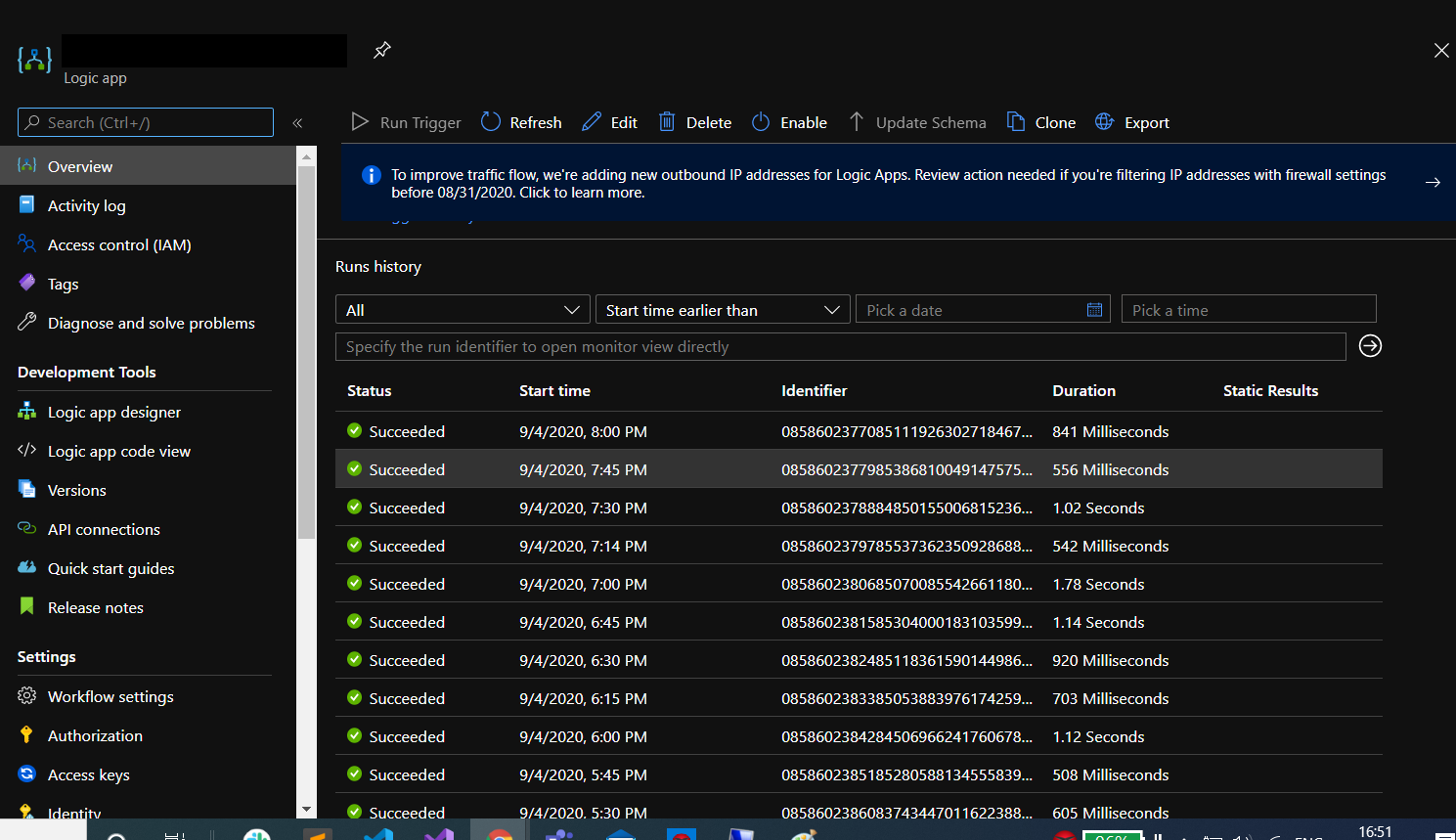
Task: Click the Refresh icon in toolbar
Action: coord(491,122)
